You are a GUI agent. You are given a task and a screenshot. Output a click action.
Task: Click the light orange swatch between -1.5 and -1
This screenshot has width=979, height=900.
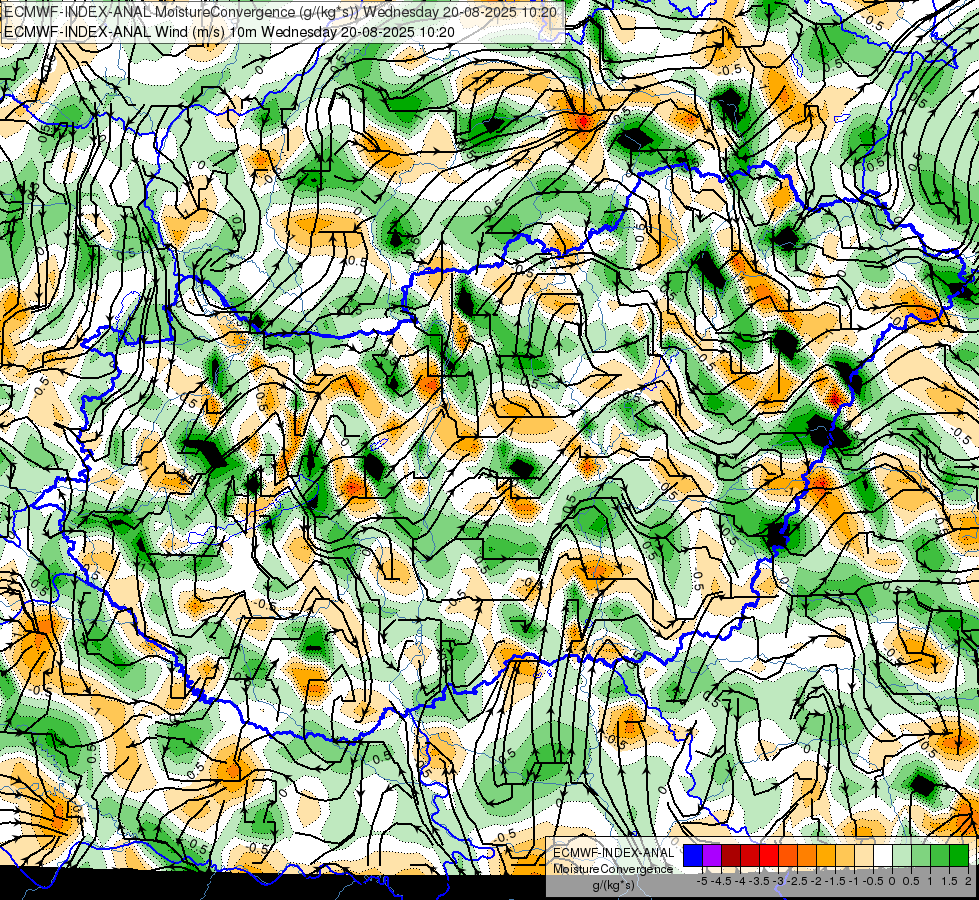[x=845, y=855]
